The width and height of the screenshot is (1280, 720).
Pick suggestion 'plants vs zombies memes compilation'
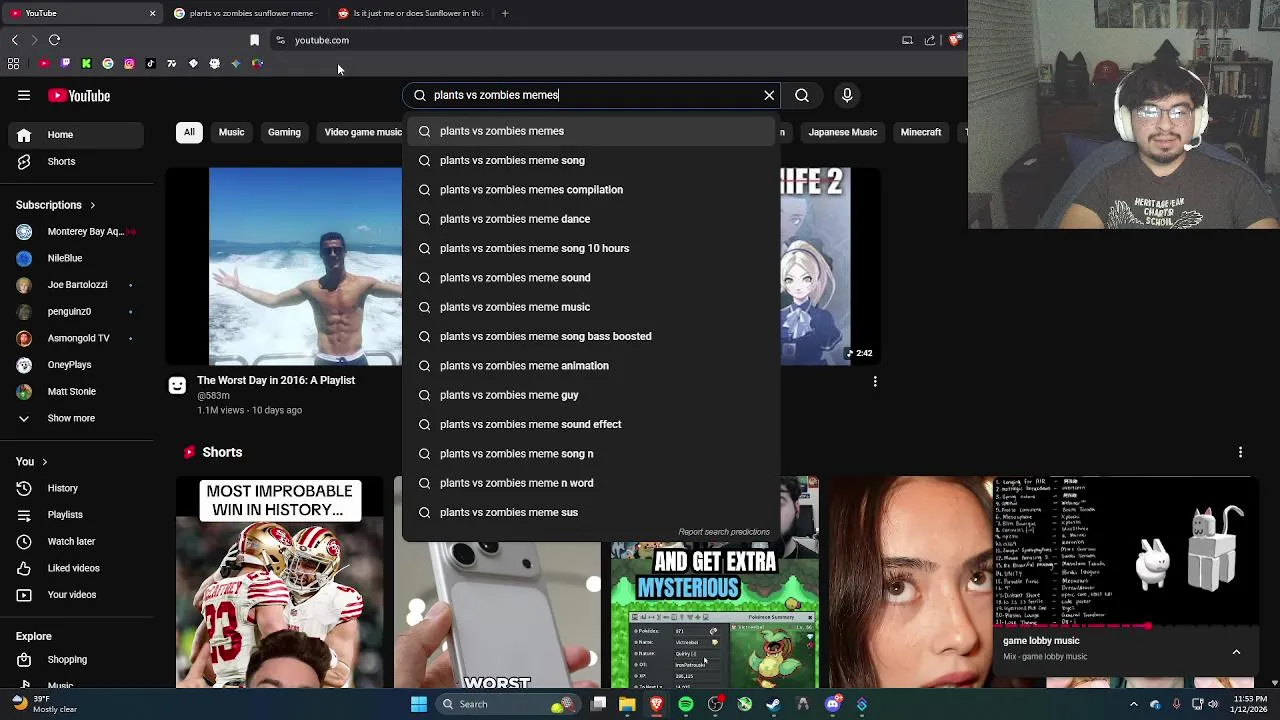(590, 190)
